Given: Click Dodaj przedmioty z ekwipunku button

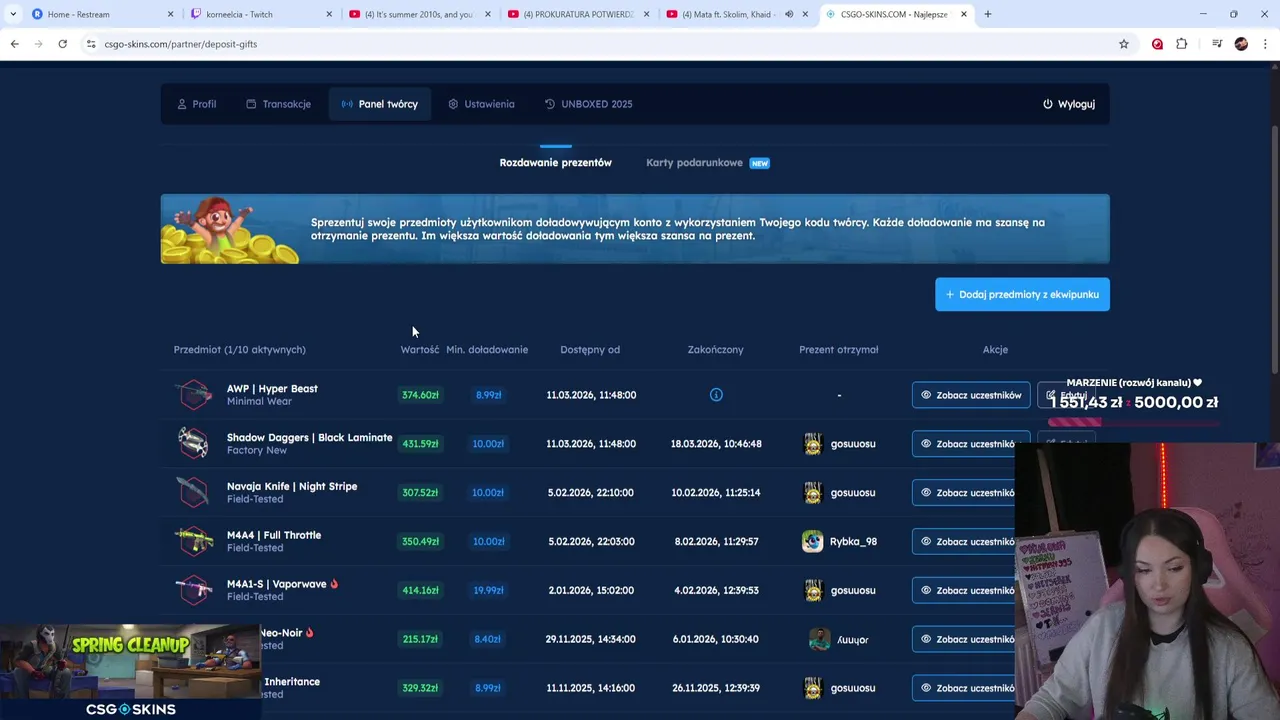Looking at the screenshot, I should (x=1022, y=294).
